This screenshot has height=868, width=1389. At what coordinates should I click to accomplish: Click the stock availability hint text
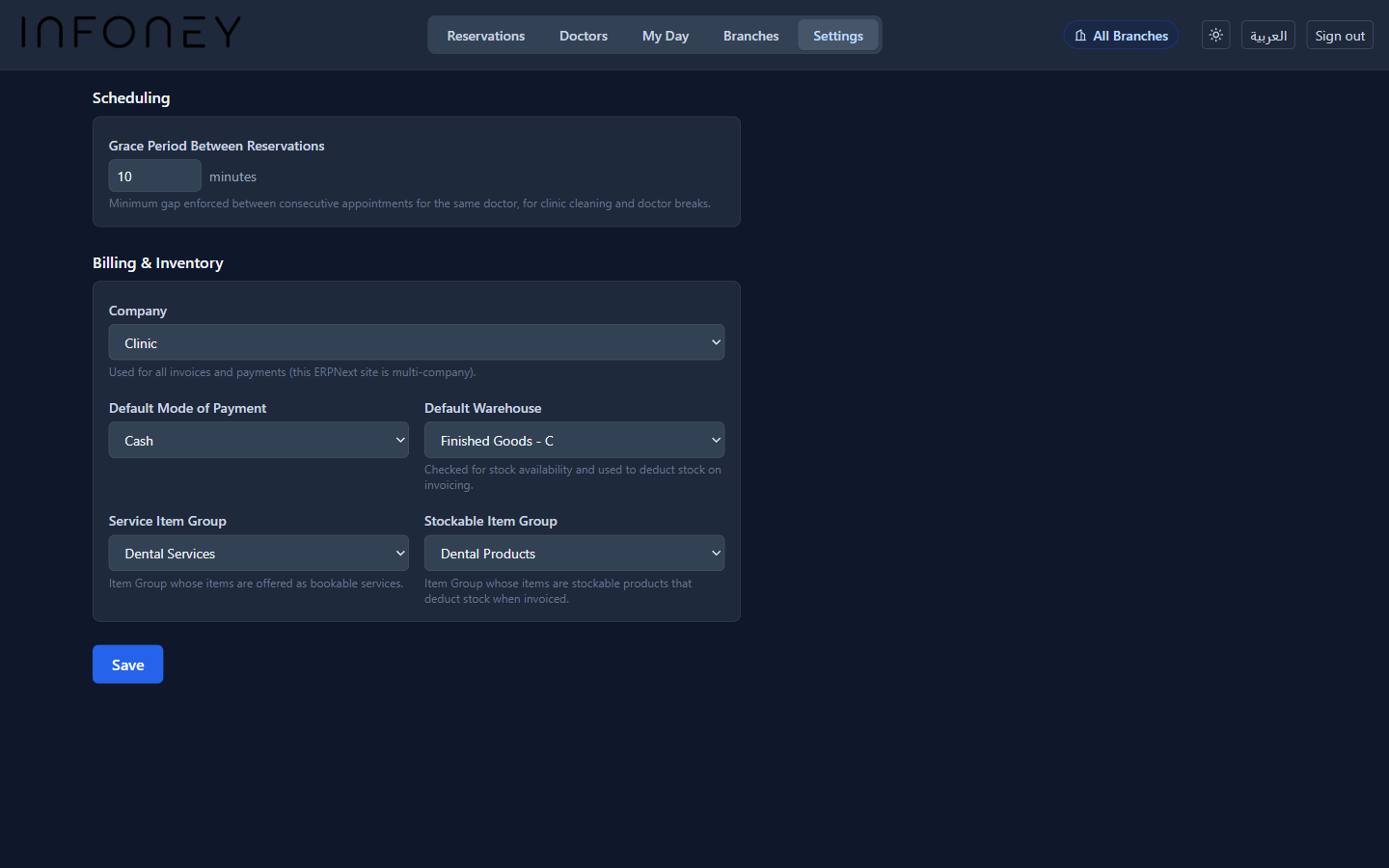click(573, 477)
